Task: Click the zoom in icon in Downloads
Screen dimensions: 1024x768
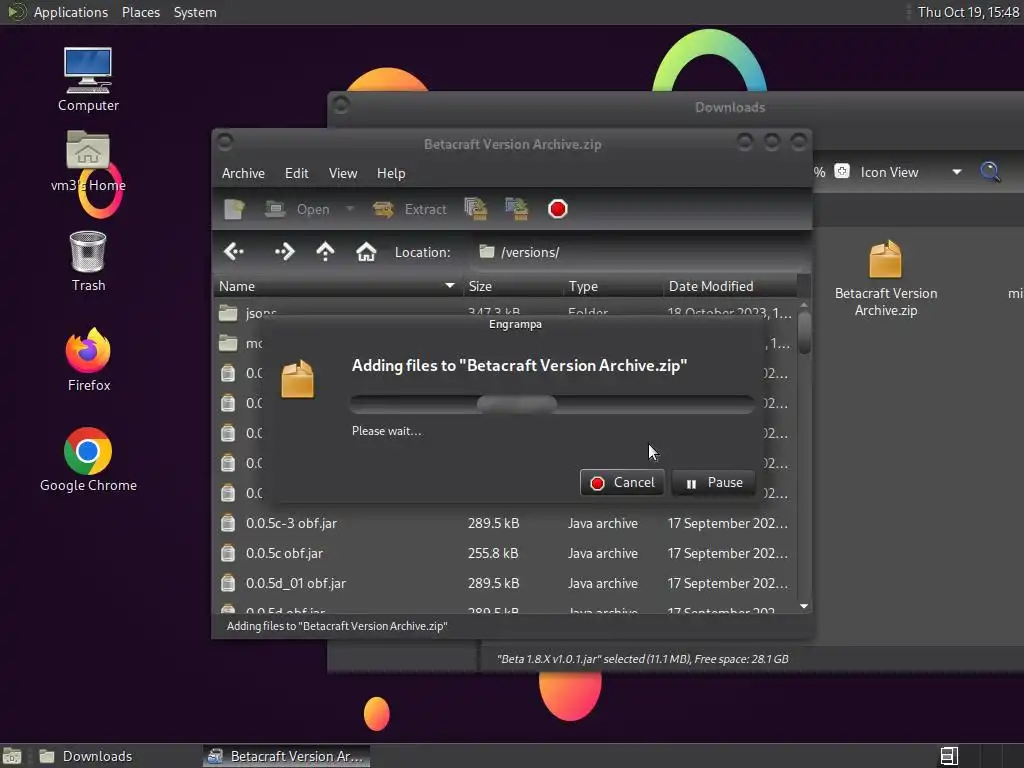Action: tap(842, 172)
